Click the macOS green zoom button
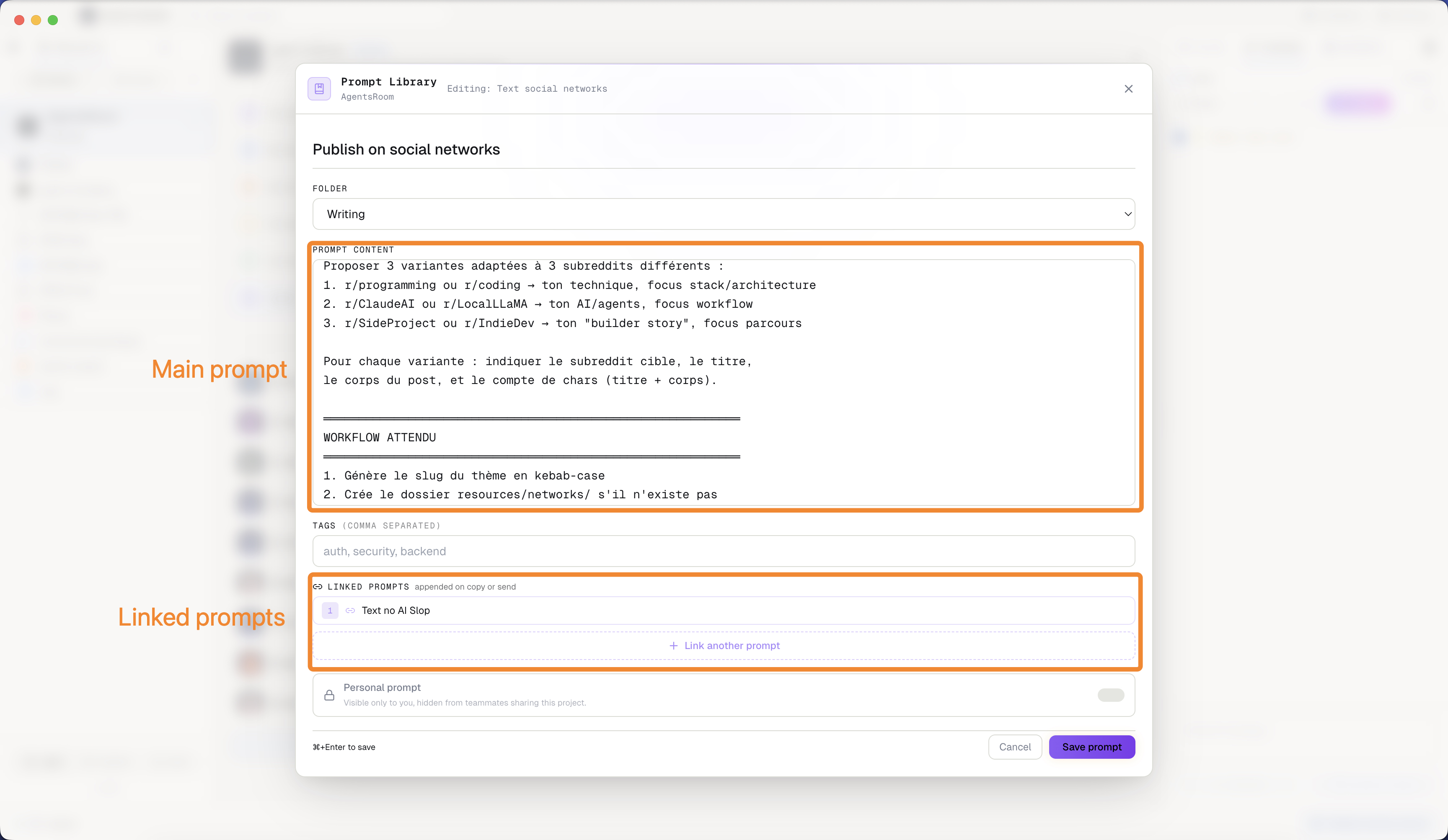Image resolution: width=1448 pixels, height=840 pixels. point(53,20)
